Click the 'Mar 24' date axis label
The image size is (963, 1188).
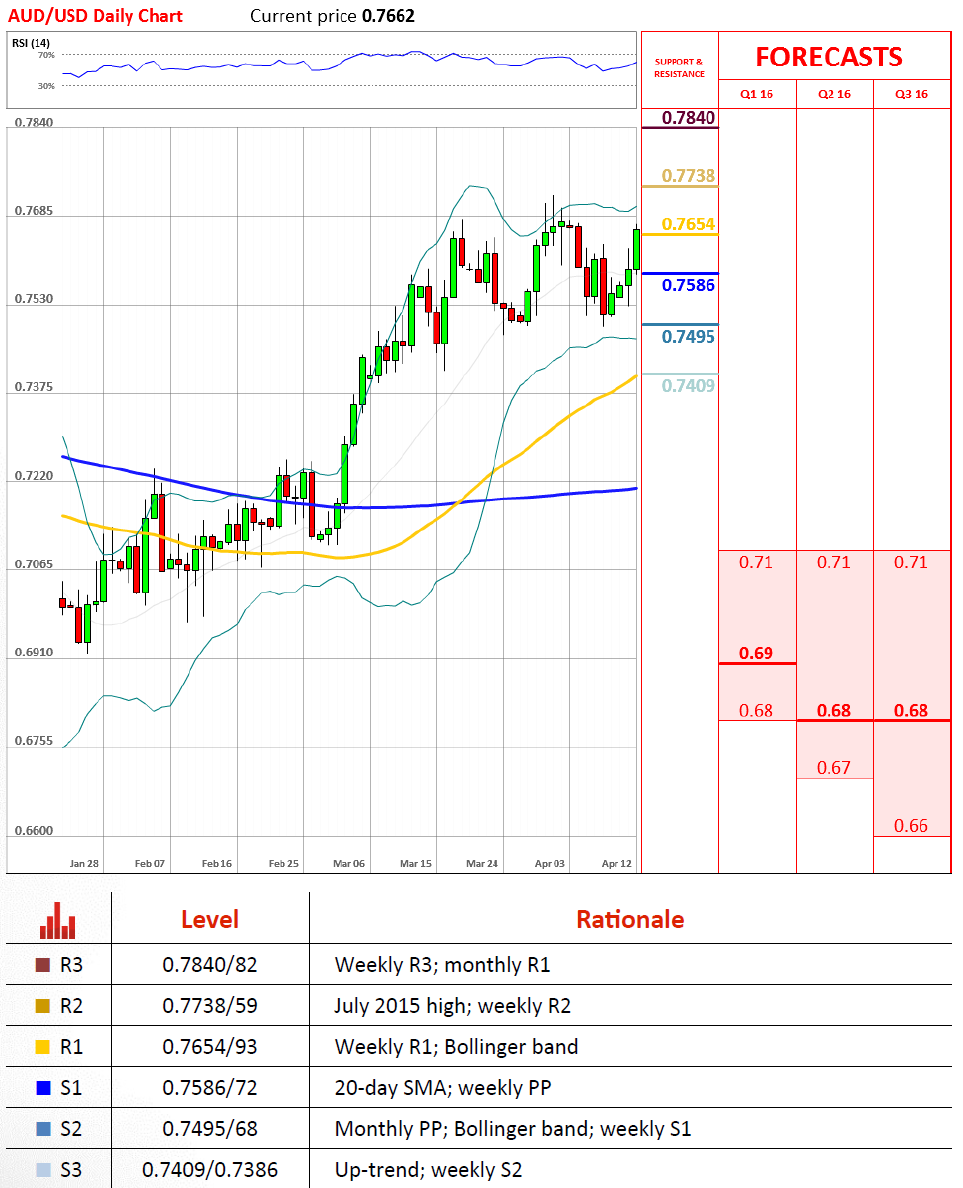point(483,864)
